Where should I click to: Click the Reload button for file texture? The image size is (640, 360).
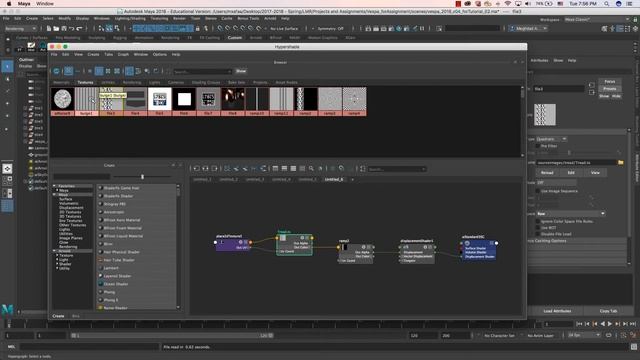(x=547, y=173)
